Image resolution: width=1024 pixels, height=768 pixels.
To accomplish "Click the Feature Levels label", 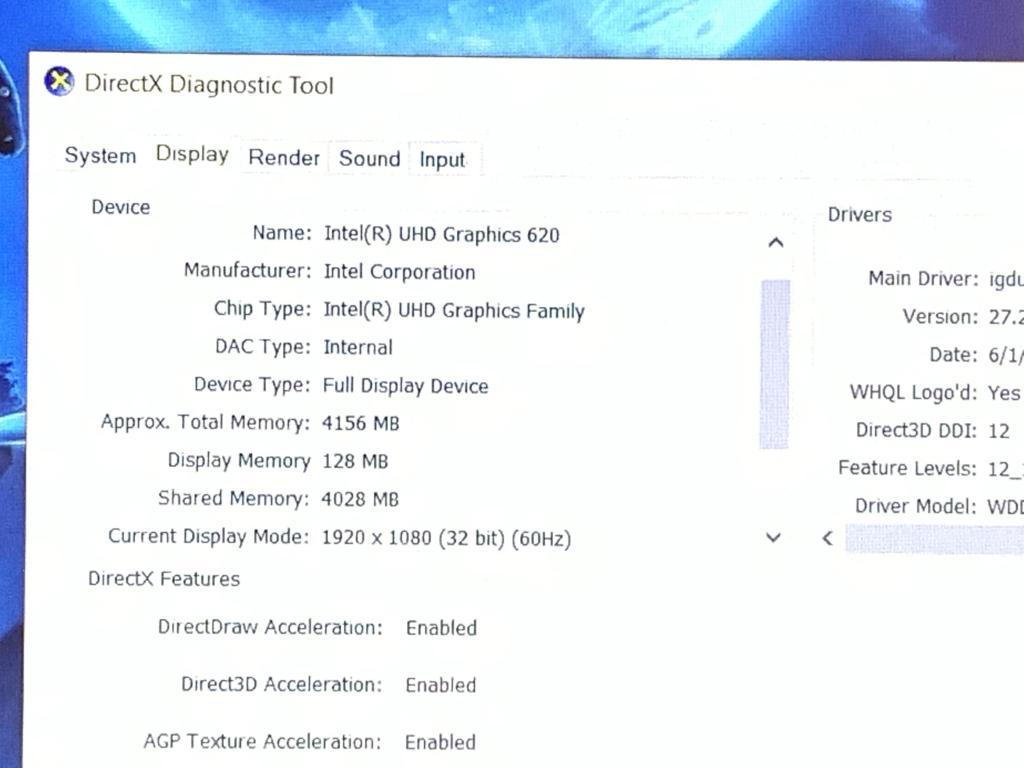I will tap(908, 468).
